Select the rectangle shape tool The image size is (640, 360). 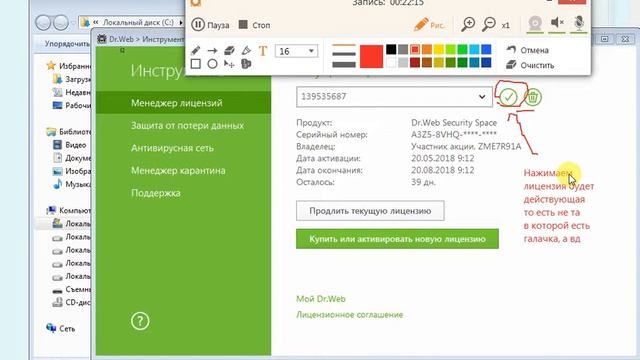pyautogui.click(x=196, y=64)
